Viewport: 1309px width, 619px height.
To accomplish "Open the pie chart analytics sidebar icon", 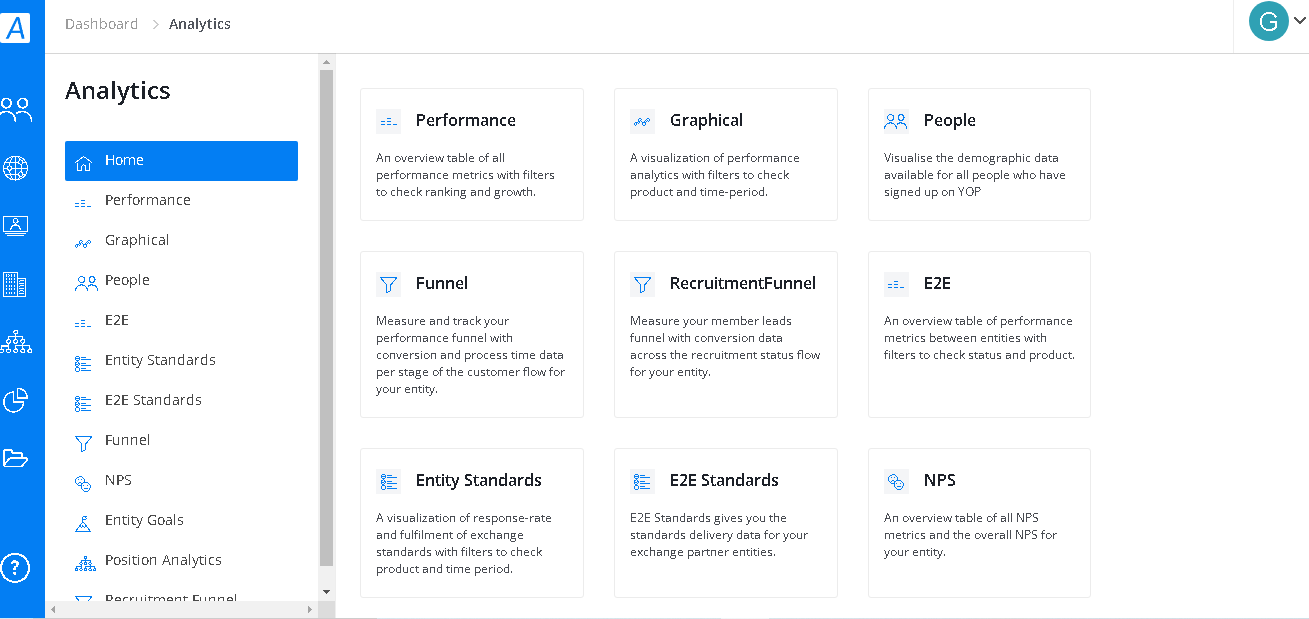I will pos(16,401).
